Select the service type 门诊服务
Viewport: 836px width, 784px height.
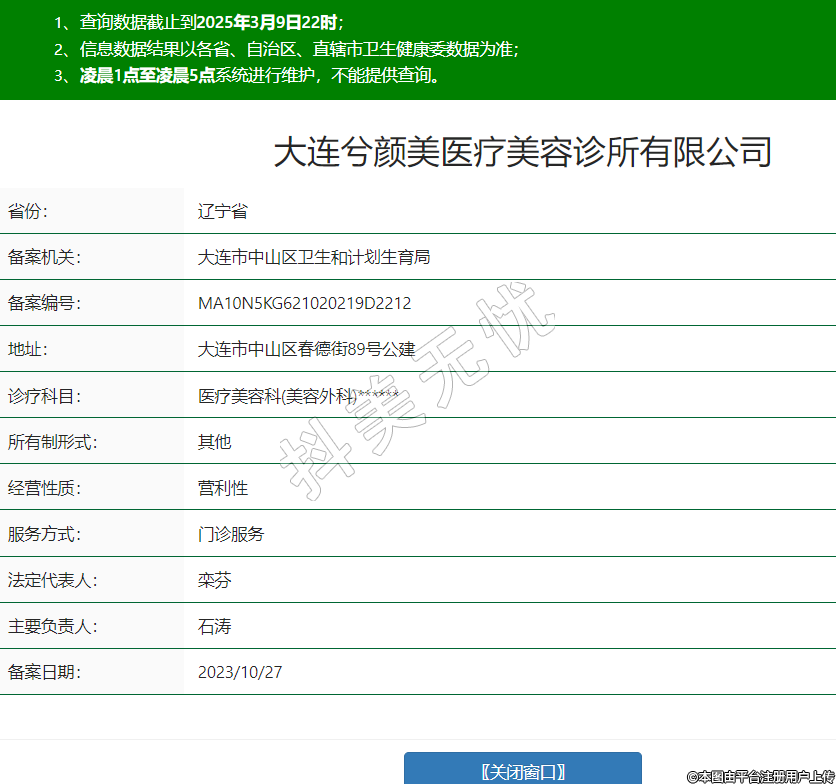(x=231, y=534)
